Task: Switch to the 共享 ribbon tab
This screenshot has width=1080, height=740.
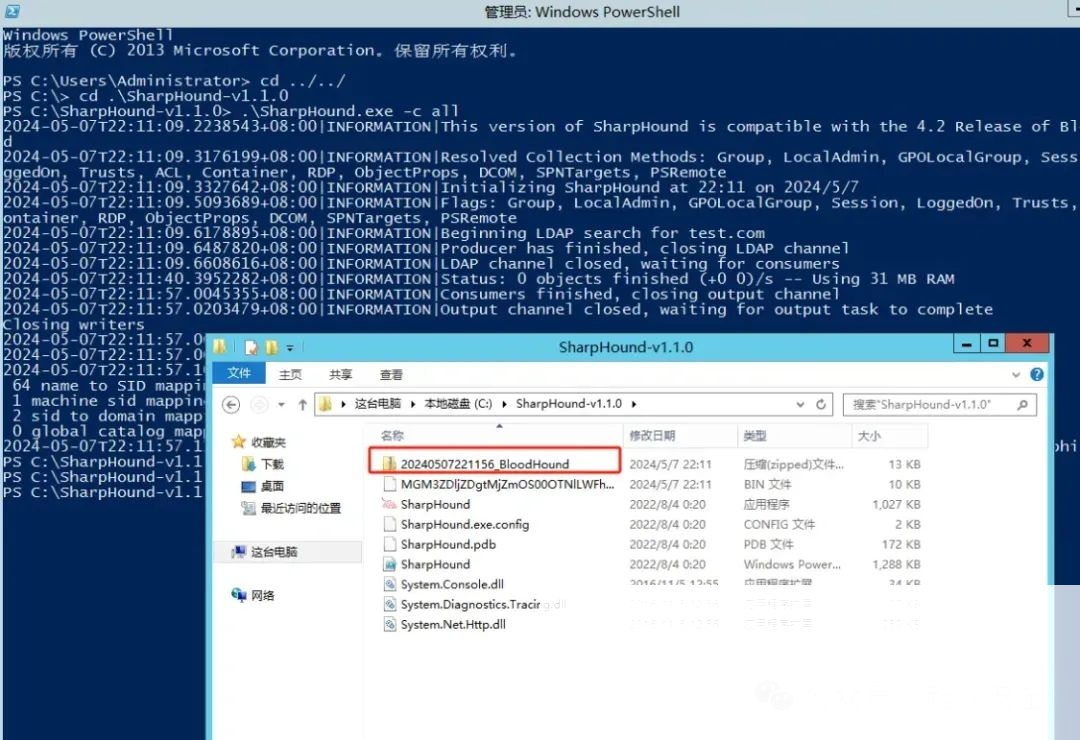Action: [340, 374]
